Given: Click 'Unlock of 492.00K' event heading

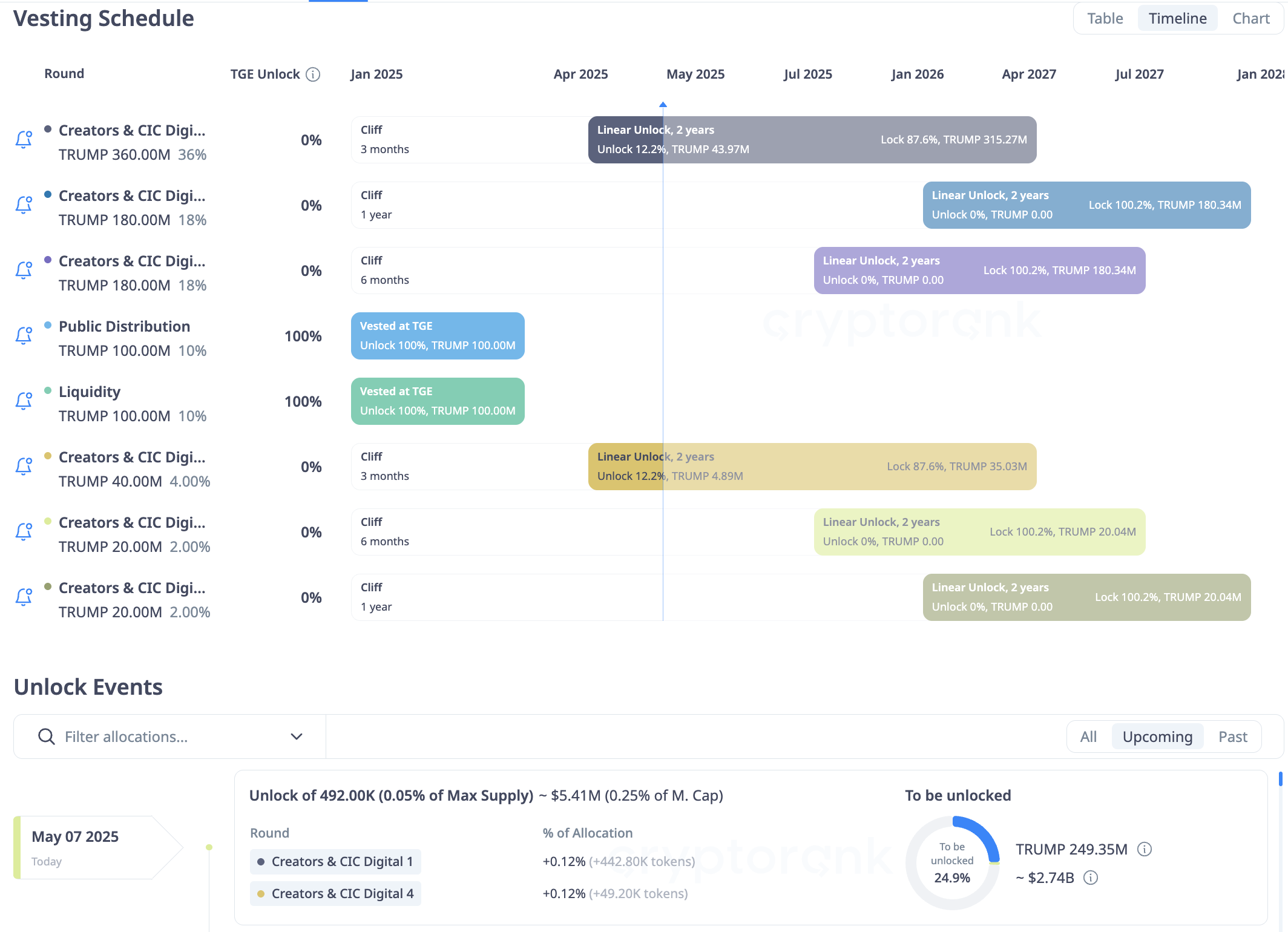Looking at the screenshot, I should [x=392, y=795].
